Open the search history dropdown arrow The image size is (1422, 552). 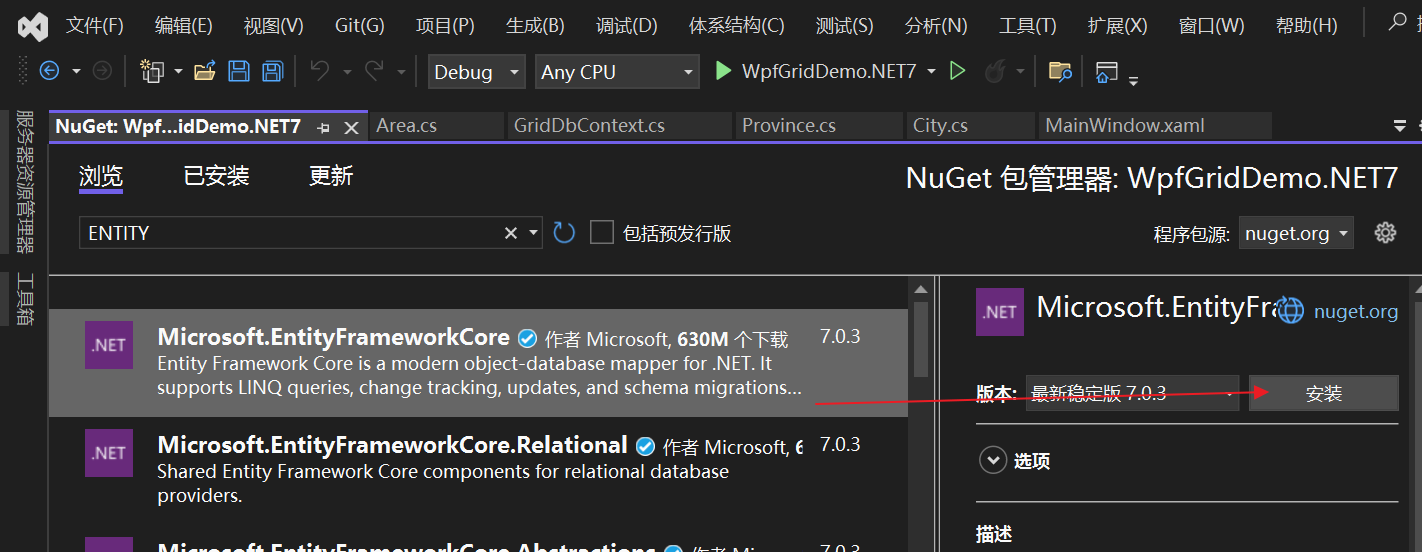[533, 233]
